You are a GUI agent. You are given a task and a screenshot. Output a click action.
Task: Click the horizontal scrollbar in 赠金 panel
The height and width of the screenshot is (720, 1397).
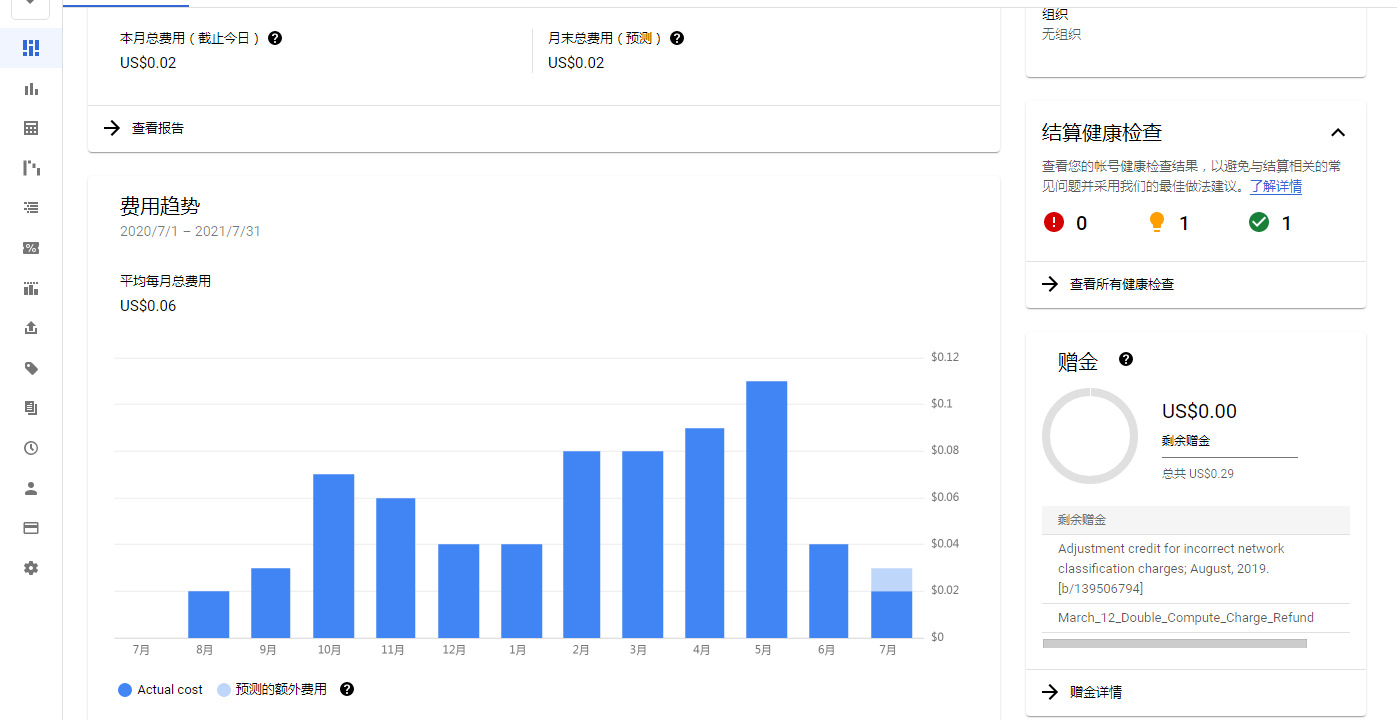[x=1174, y=643]
